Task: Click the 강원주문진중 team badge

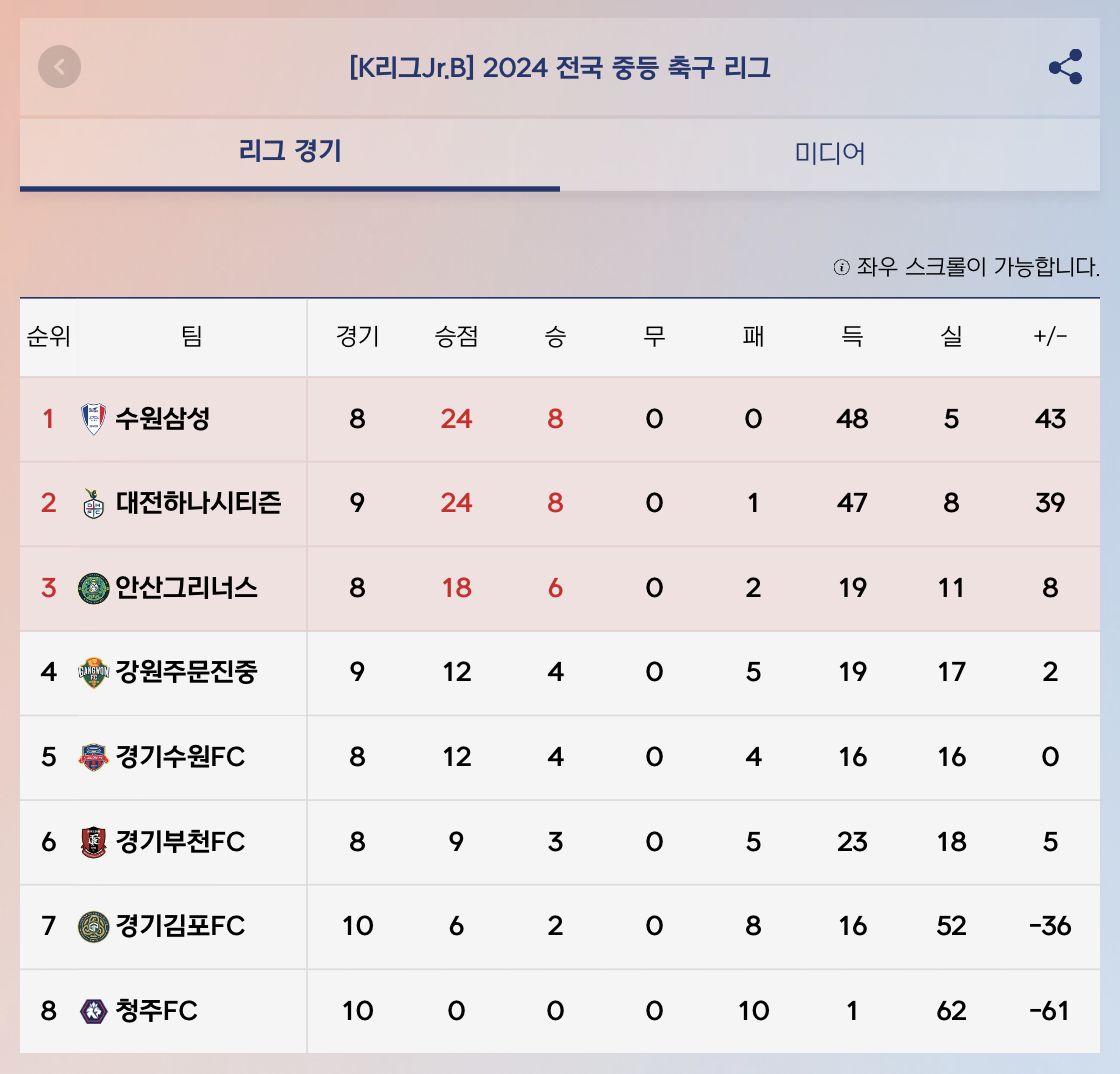Action: tap(93, 672)
